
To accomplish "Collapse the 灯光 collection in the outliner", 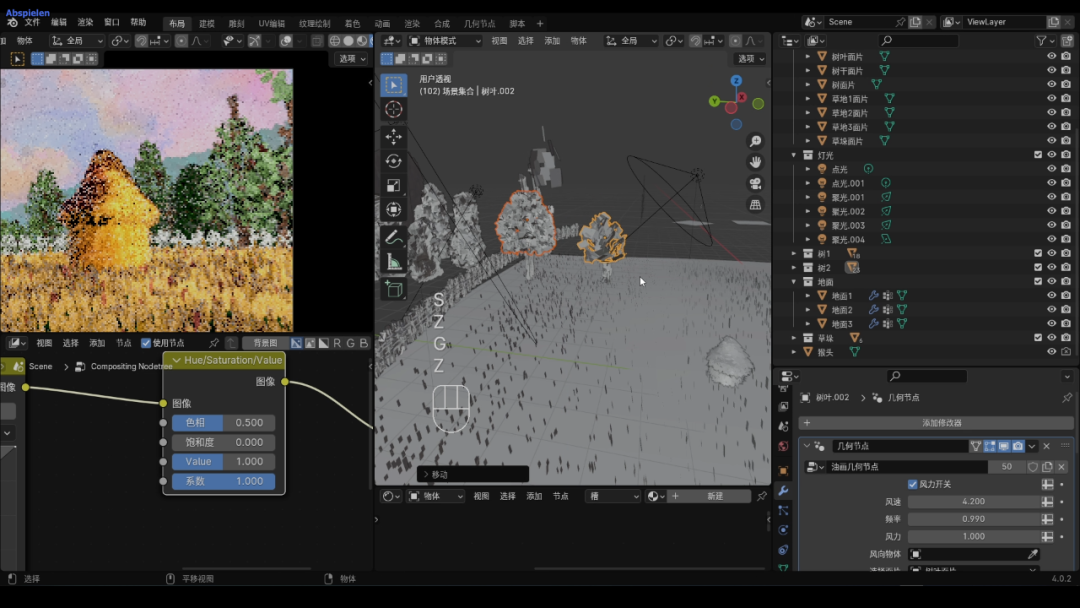I will [794, 155].
